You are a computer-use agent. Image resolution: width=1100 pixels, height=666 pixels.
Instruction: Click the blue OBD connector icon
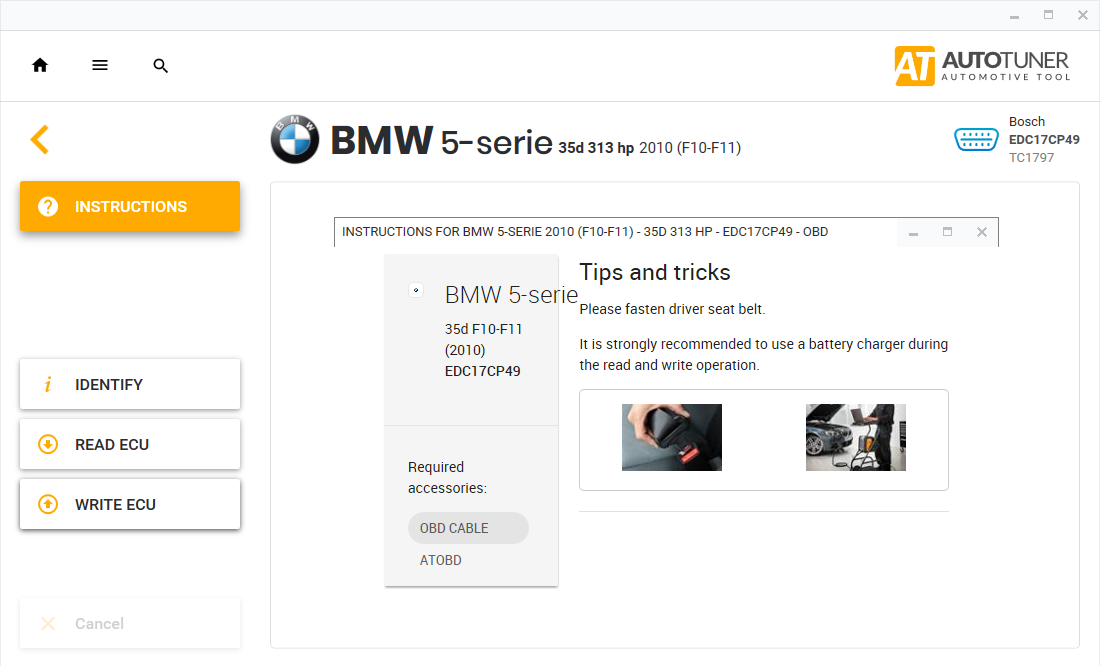976,140
